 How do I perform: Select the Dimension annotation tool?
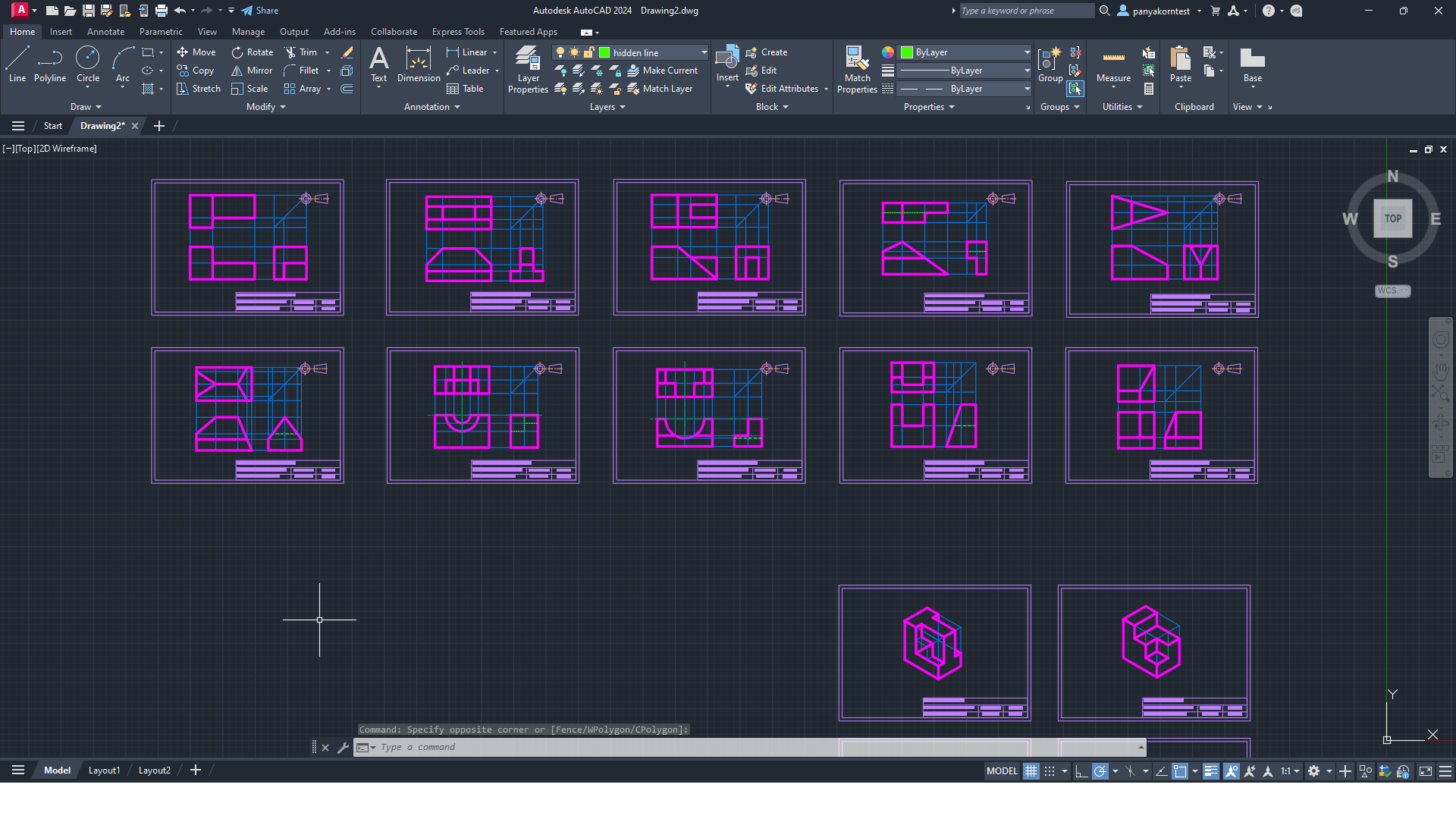[418, 64]
